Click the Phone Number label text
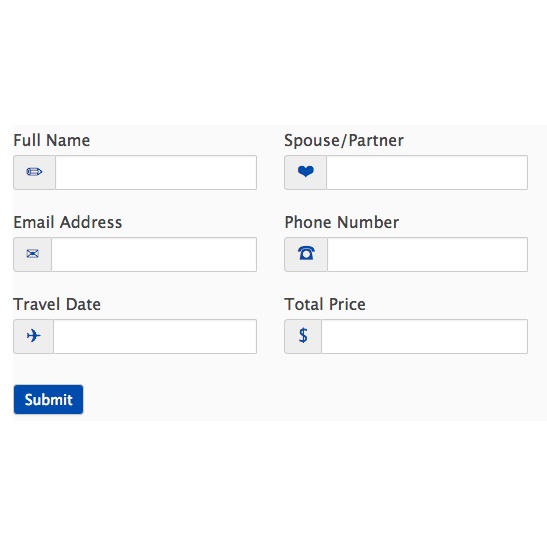The height and width of the screenshot is (547, 547). 342,222
